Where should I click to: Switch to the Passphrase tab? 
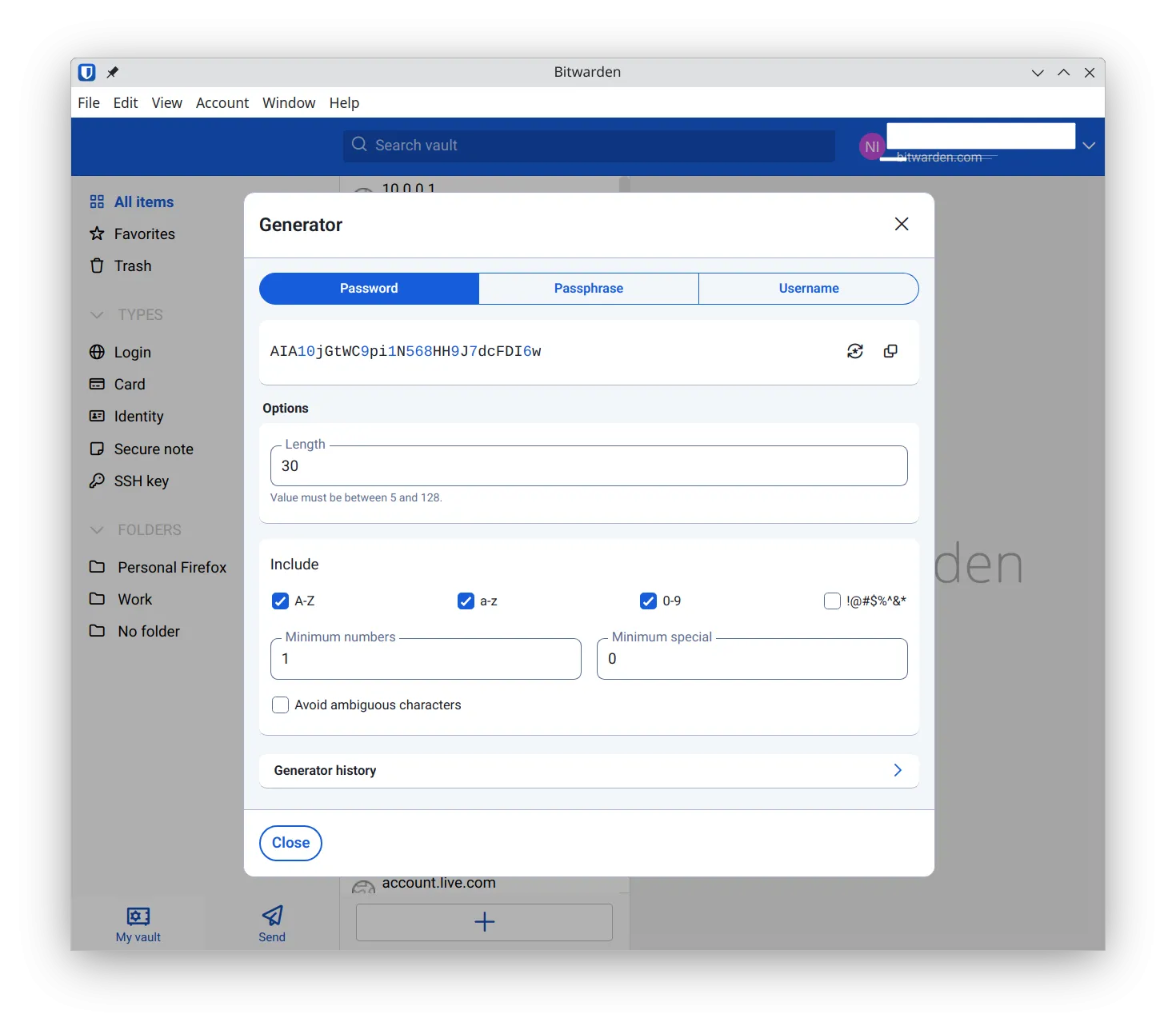click(x=588, y=289)
